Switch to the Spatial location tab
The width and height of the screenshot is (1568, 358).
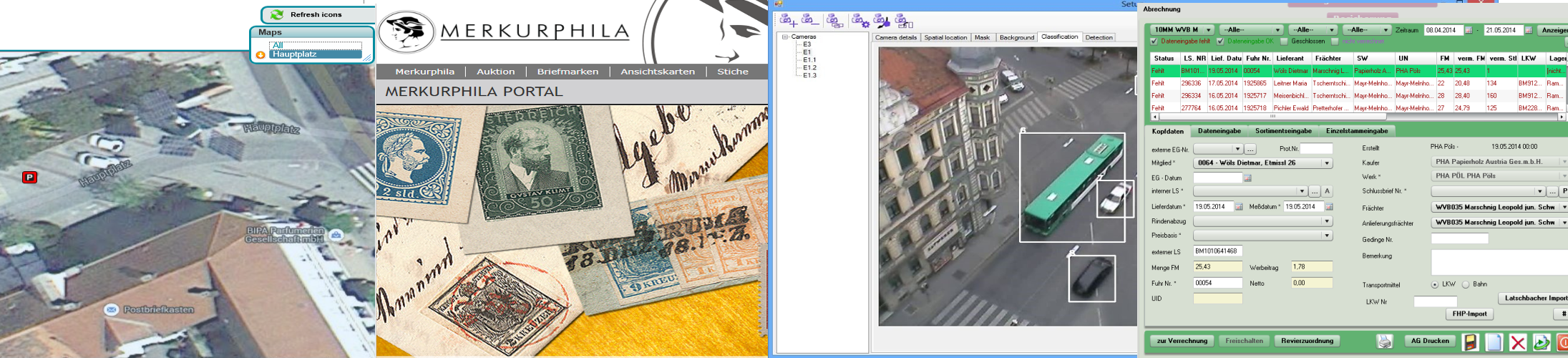pyautogui.click(x=945, y=37)
